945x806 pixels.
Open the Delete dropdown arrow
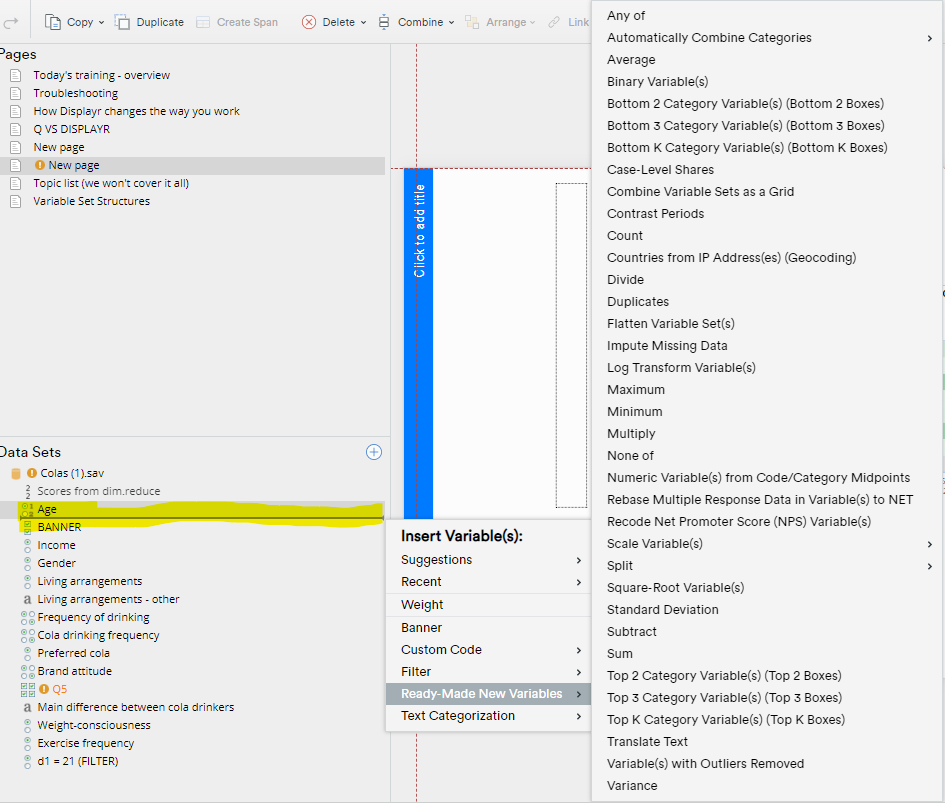[363, 22]
